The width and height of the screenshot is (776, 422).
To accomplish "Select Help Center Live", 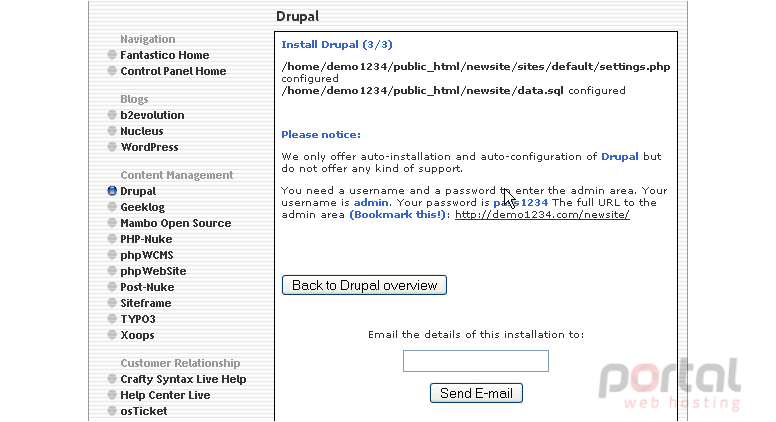I will click(165, 395).
